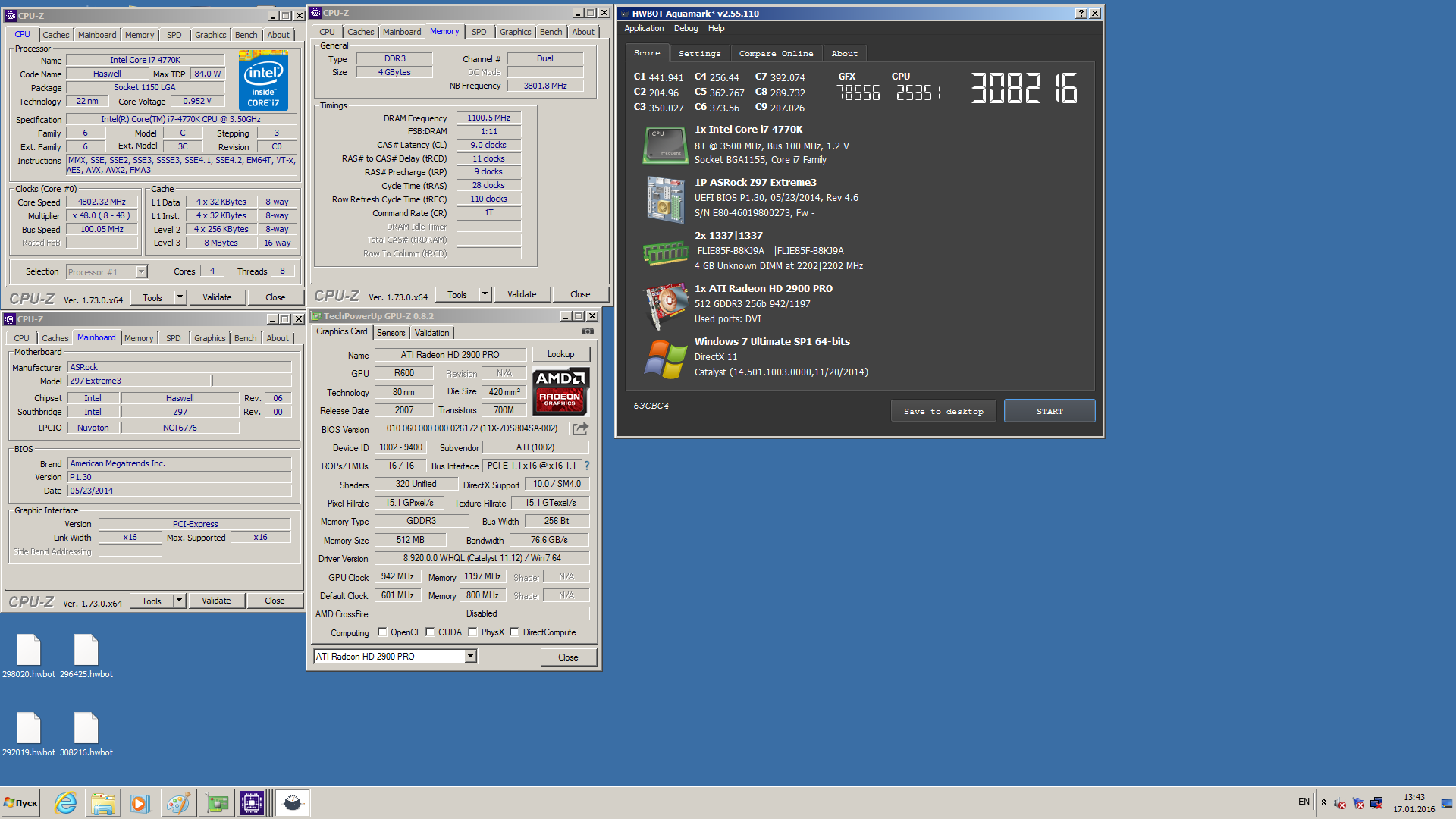The image size is (1456, 819).
Task: Enable the PhysX checkbox in GPU-Z
Action: [x=472, y=632]
